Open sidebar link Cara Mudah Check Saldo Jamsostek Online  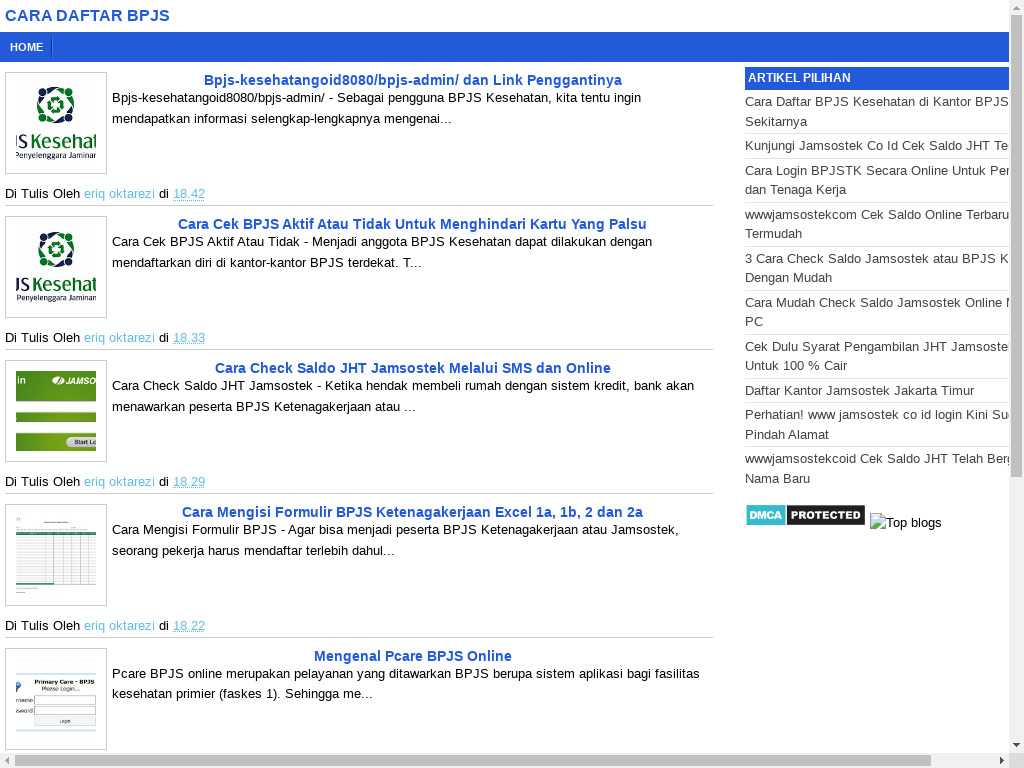coord(876,312)
